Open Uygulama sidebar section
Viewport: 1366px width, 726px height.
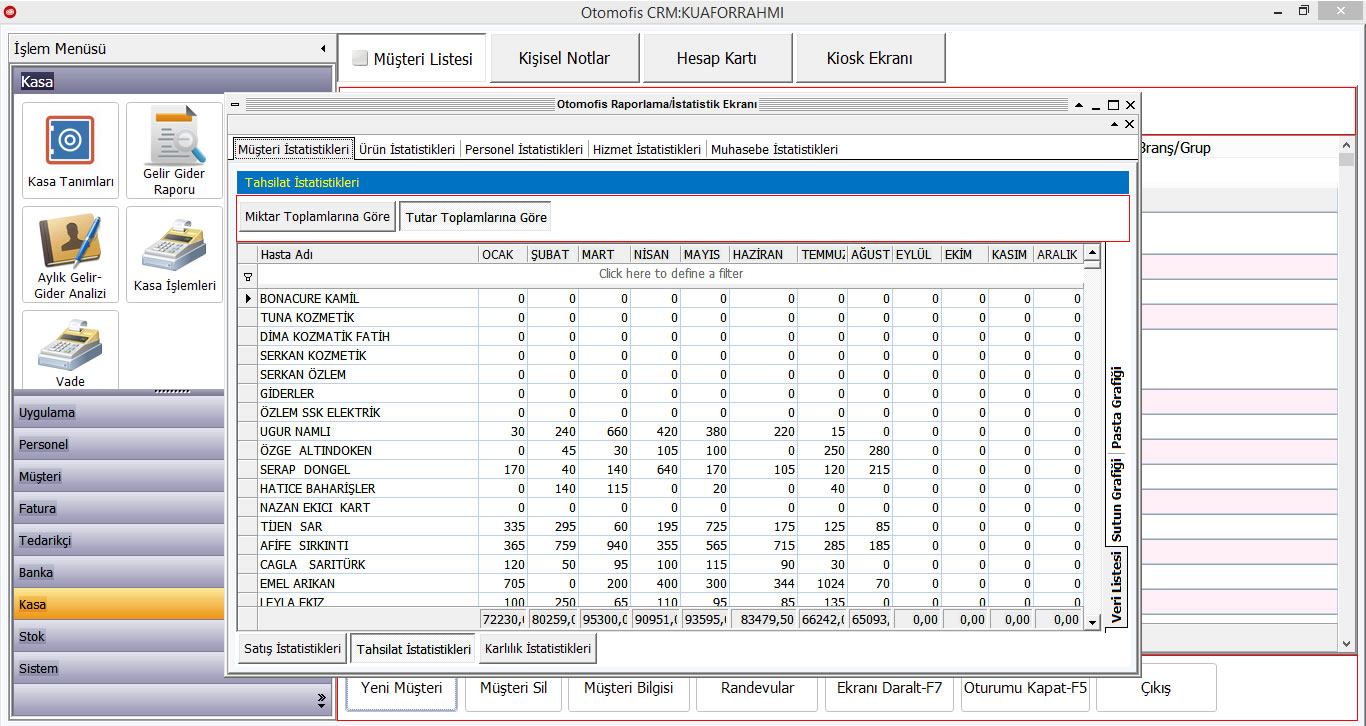(119, 413)
